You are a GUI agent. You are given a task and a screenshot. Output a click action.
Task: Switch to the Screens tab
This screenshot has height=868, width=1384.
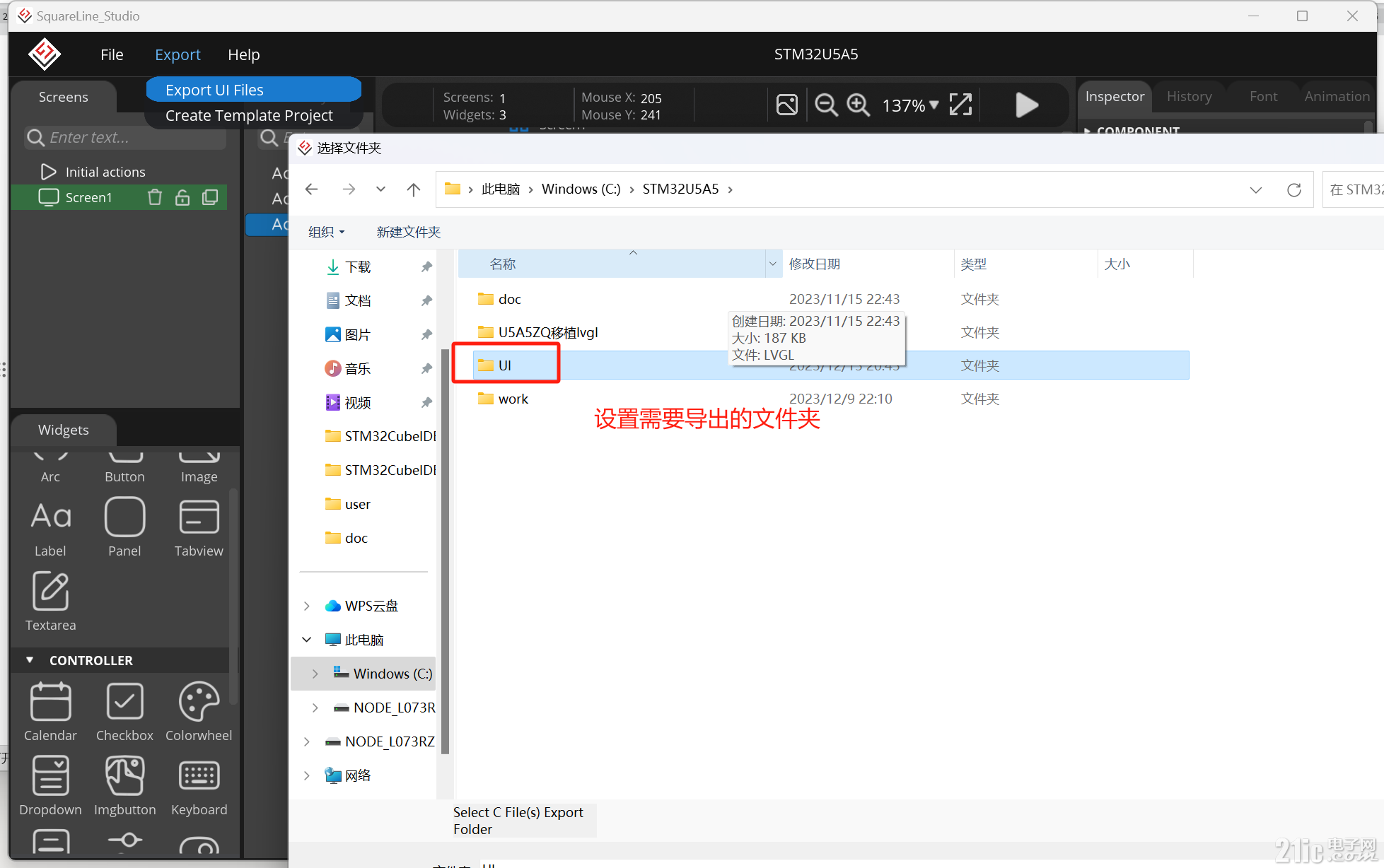click(64, 97)
